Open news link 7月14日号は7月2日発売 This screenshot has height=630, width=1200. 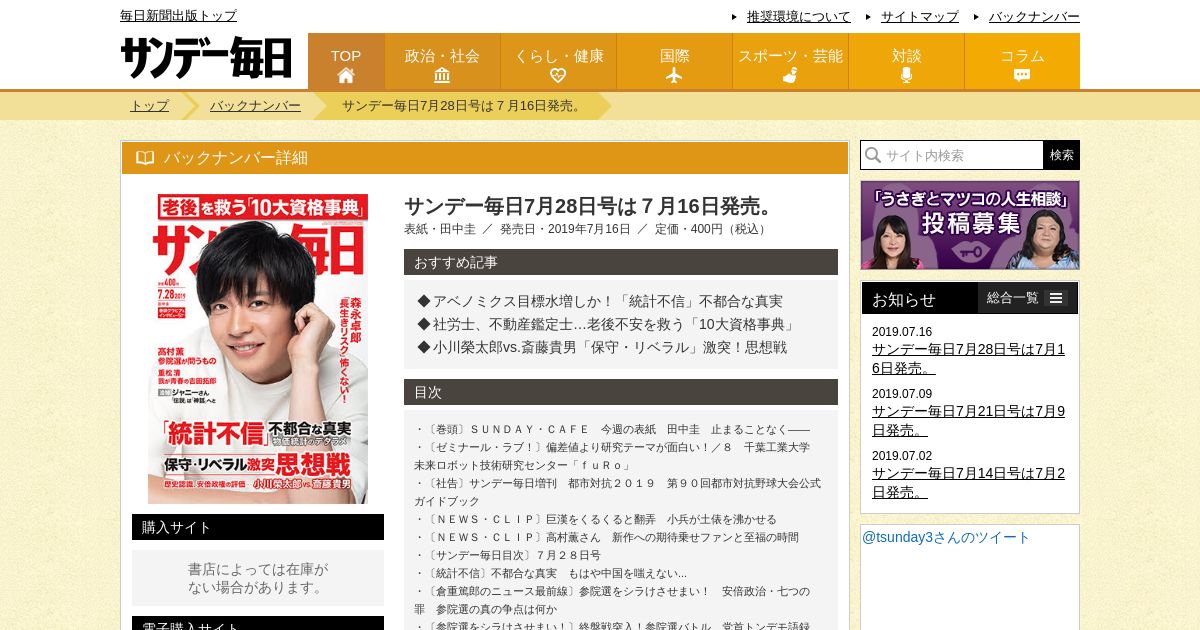point(968,483)
